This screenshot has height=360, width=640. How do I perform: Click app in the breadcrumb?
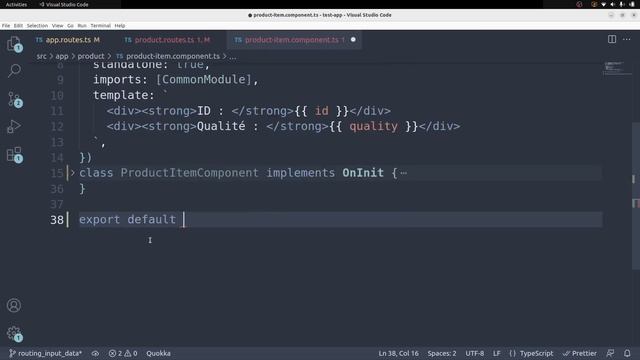(x=62, y=56)
